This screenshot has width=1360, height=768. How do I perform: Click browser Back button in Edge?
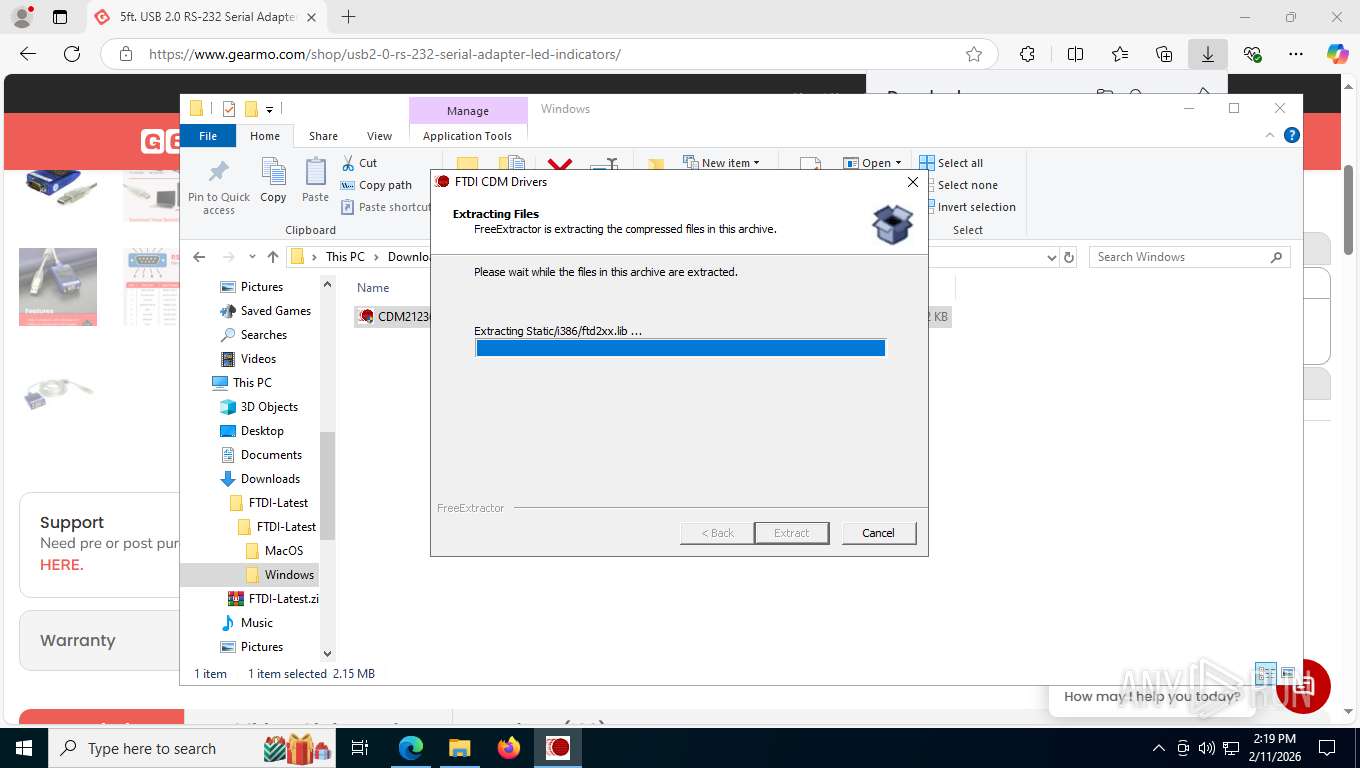tap(28, 54)
